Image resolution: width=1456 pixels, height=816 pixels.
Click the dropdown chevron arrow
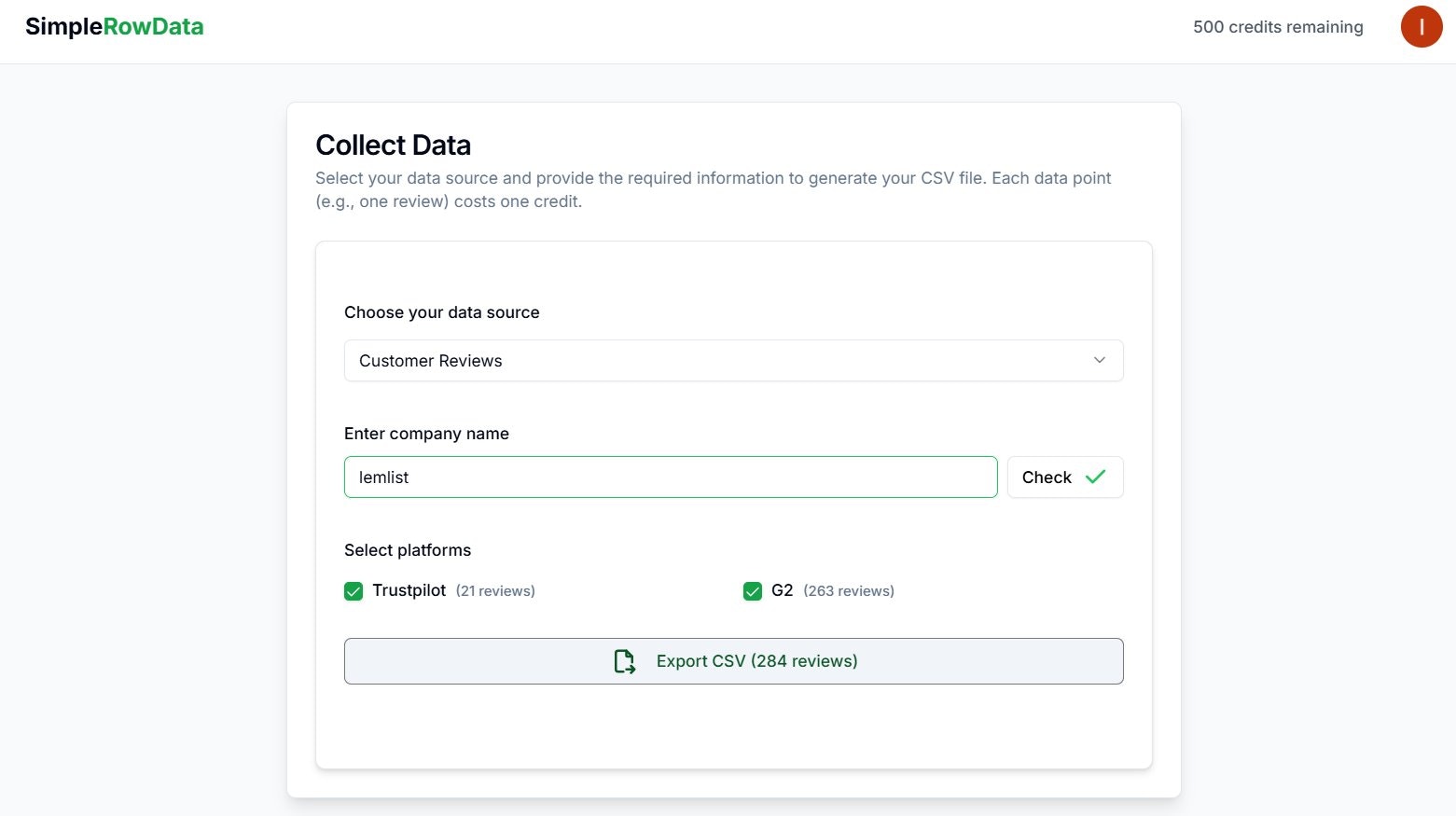coord(1099,360)
